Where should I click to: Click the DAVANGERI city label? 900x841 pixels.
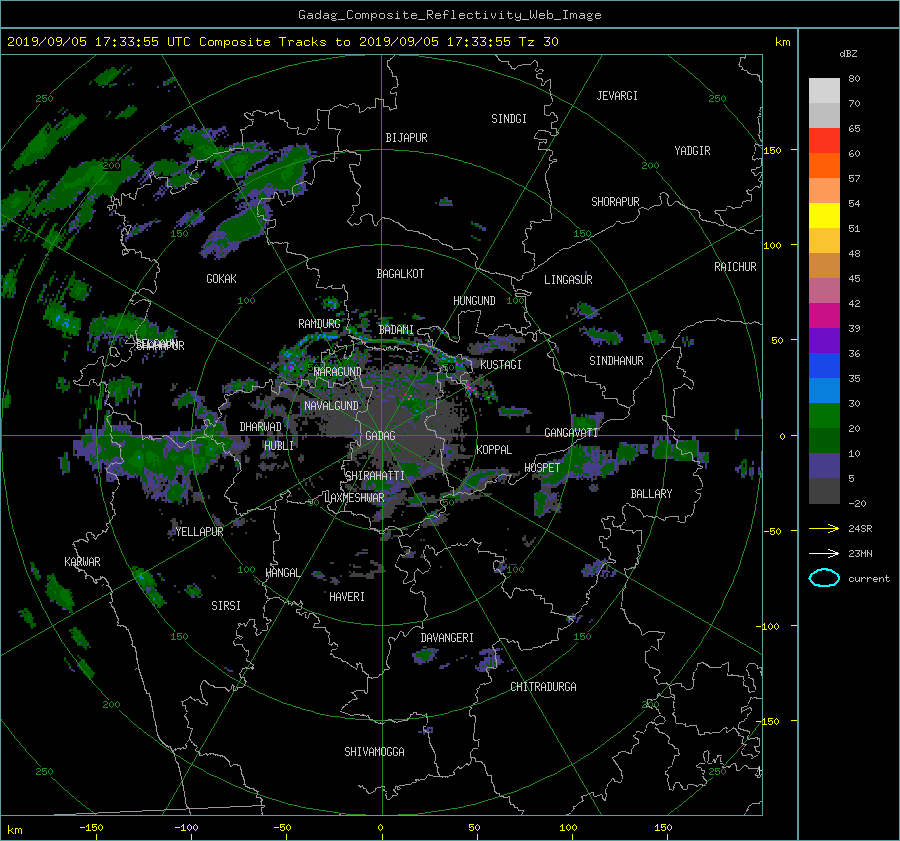(x=447, y=638)
